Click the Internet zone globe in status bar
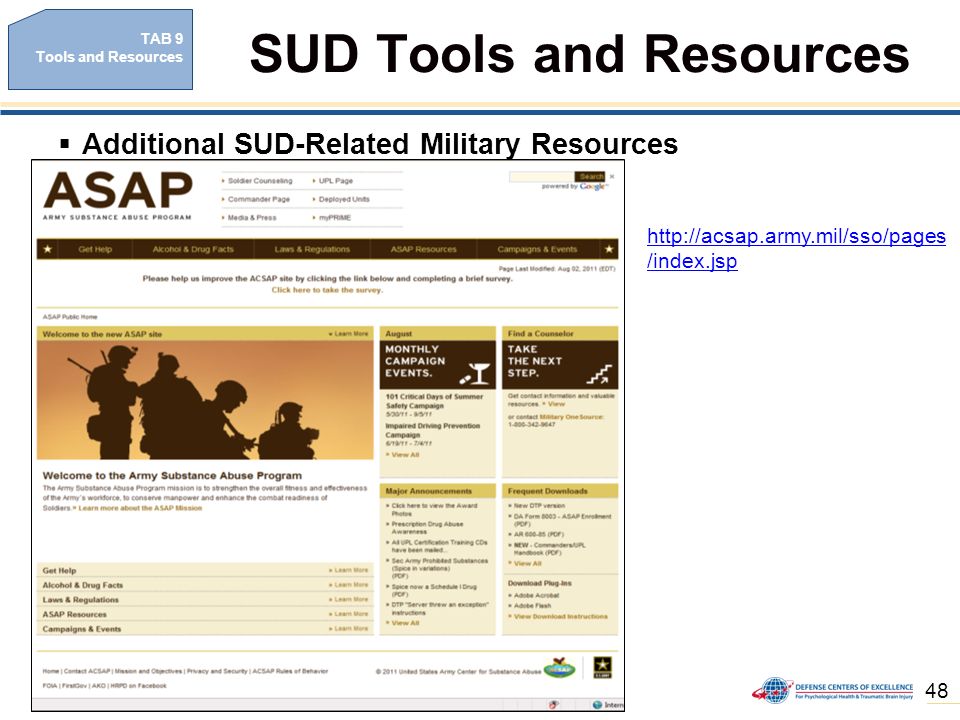The width and height of the screenshot is (960, 720). tap(598, 705)
